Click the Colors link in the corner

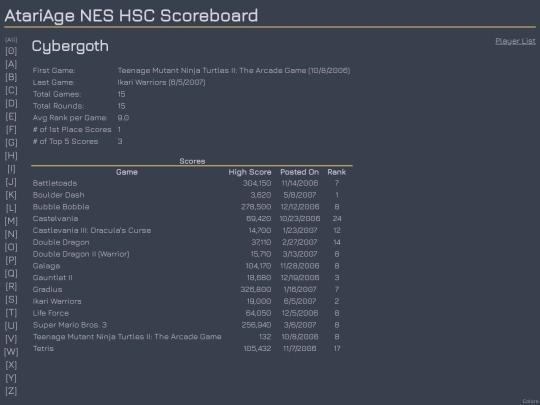(530, 402)
